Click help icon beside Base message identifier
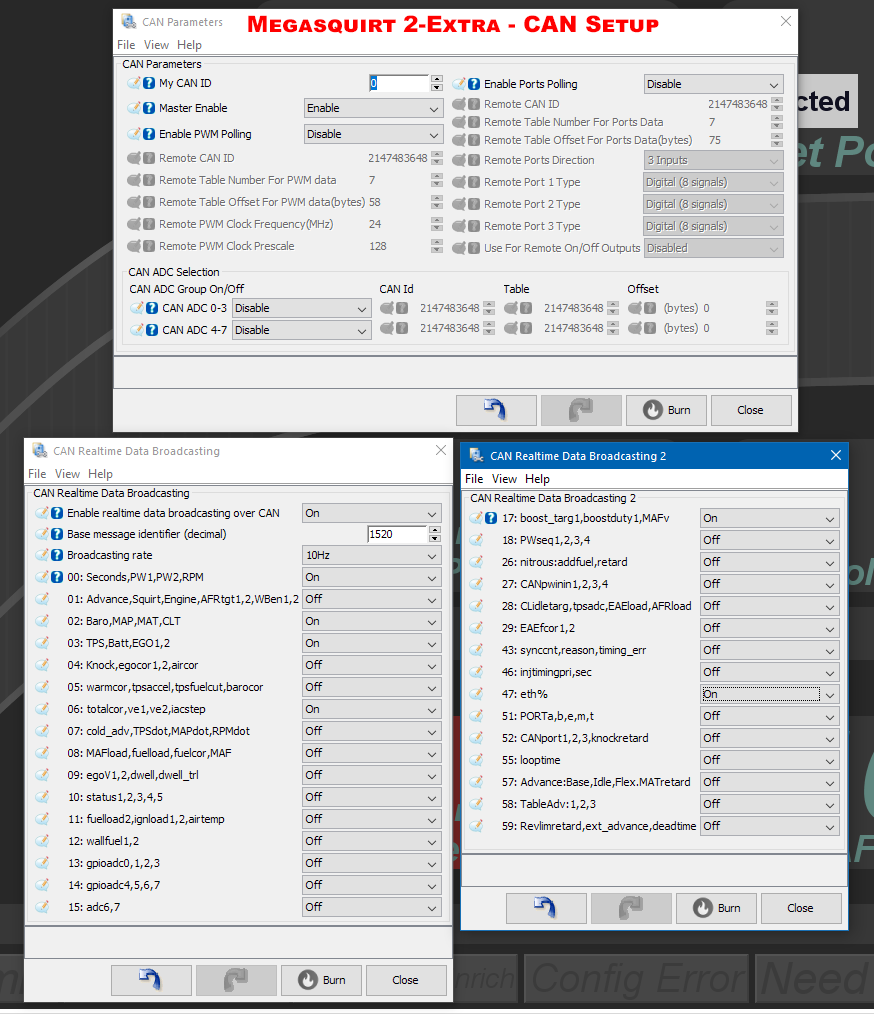The width and height of the screenshot is (874, 1014). (57, 534)
